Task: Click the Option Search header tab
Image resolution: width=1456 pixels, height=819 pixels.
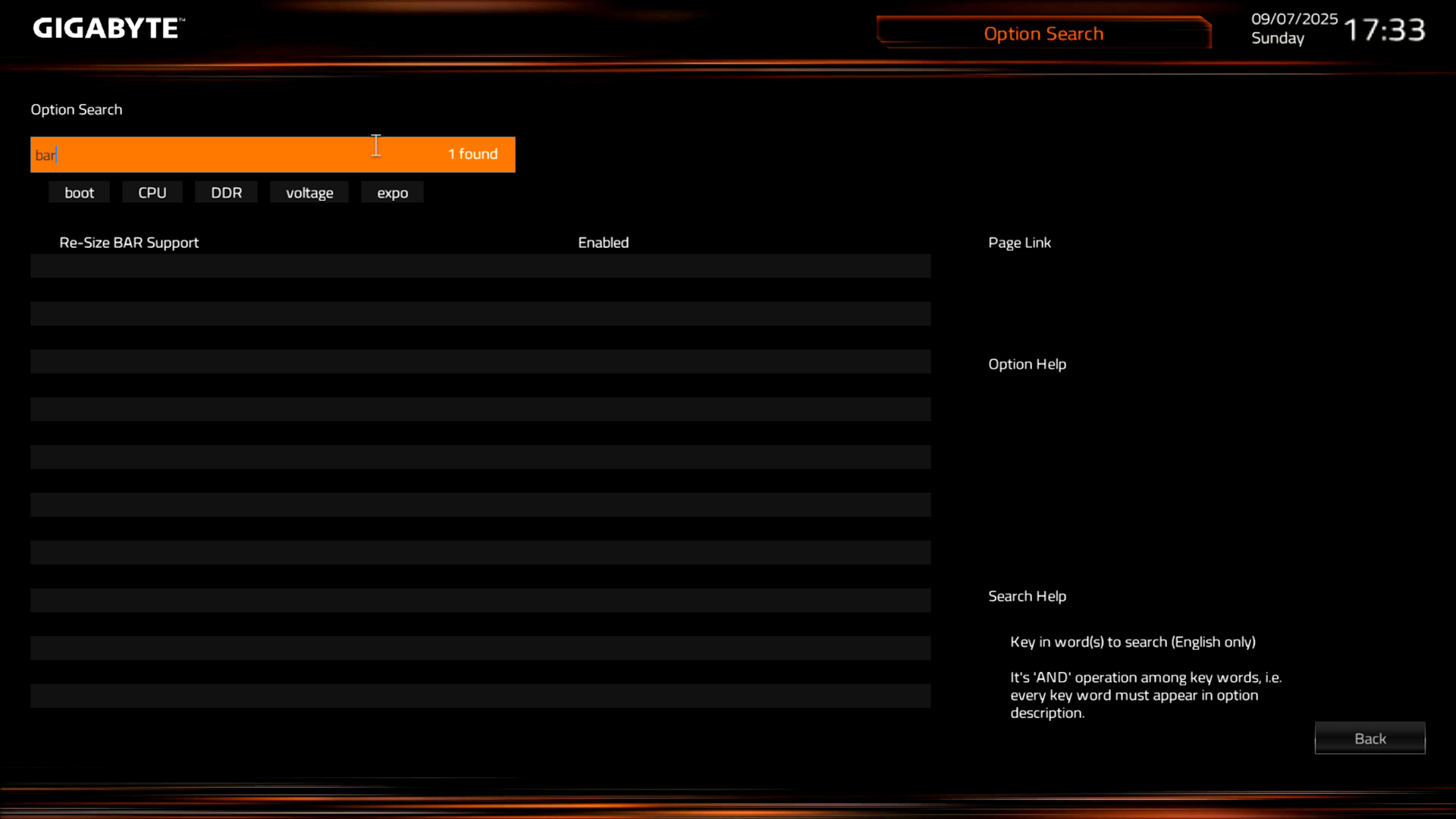Action: 1043,33
